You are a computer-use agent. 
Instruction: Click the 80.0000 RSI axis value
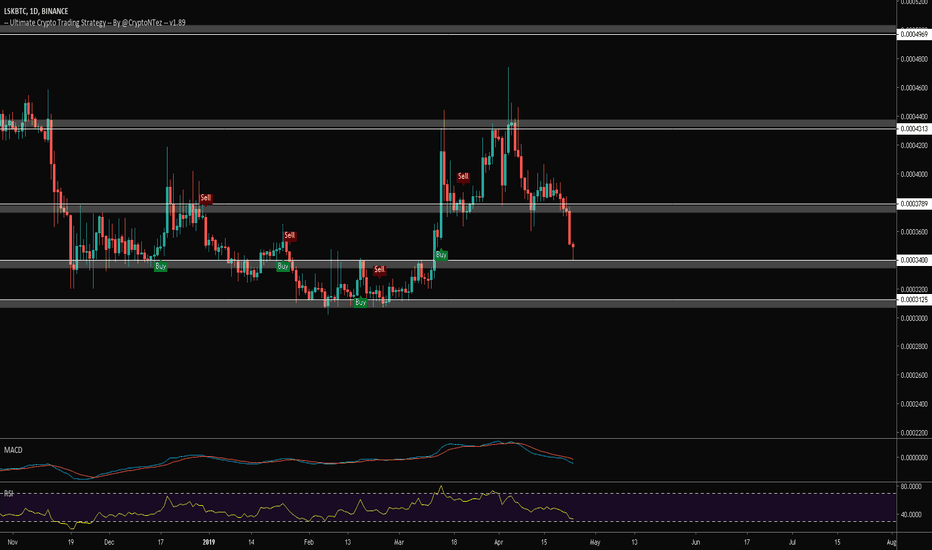(x=911, y=486)
